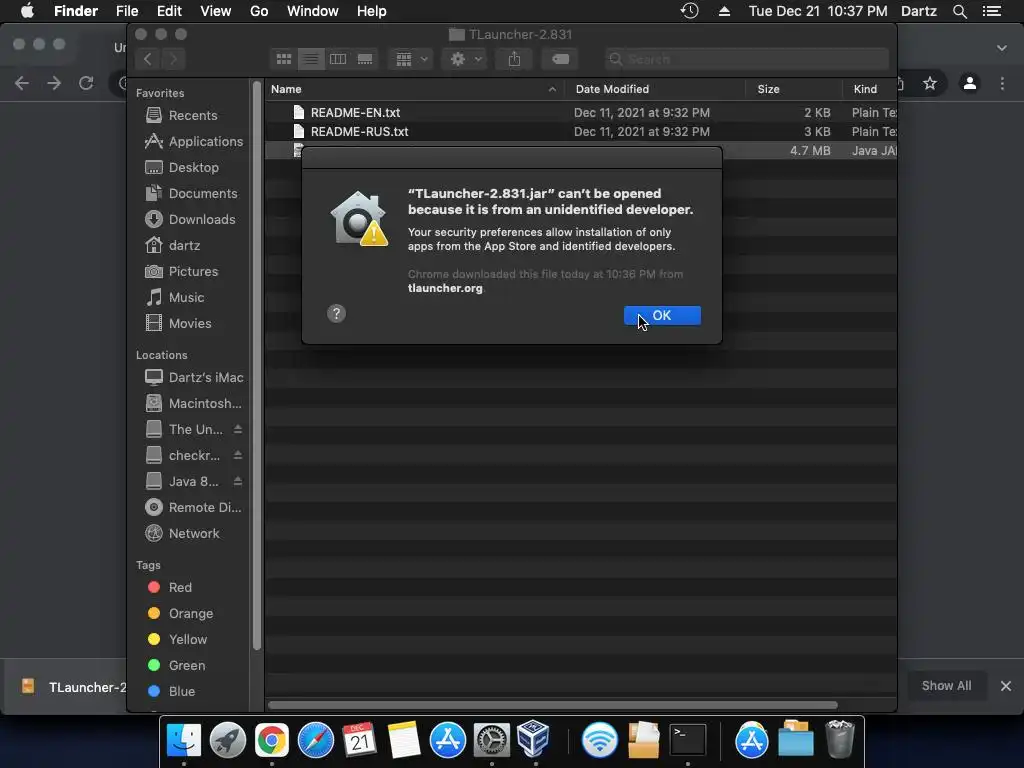Open the group-by dropdown in toolbar
Image resolution: width=1024 pixels, height=768 pixels.
[x=411, y=59]
